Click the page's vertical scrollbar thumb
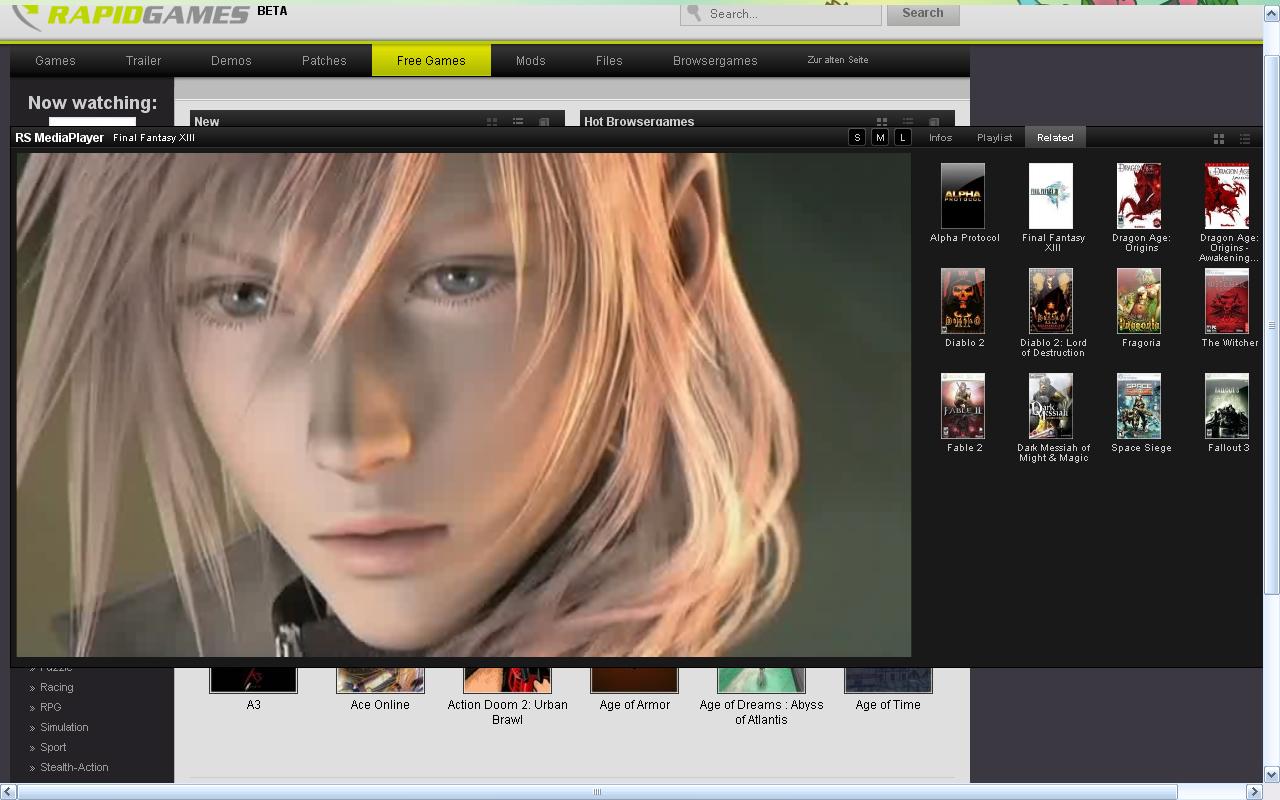1280x800 pixels. 1272,325
